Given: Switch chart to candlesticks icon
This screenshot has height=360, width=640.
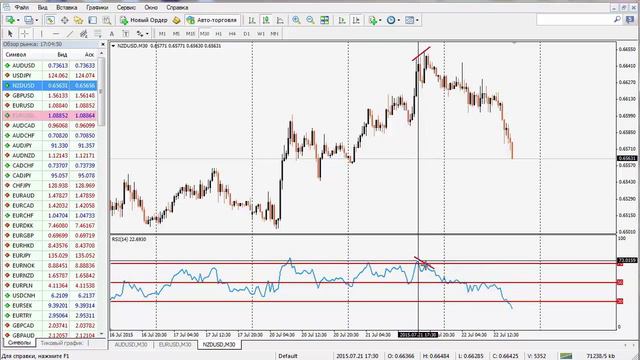Looking at the screenshot, I should [x=266, y=20].
